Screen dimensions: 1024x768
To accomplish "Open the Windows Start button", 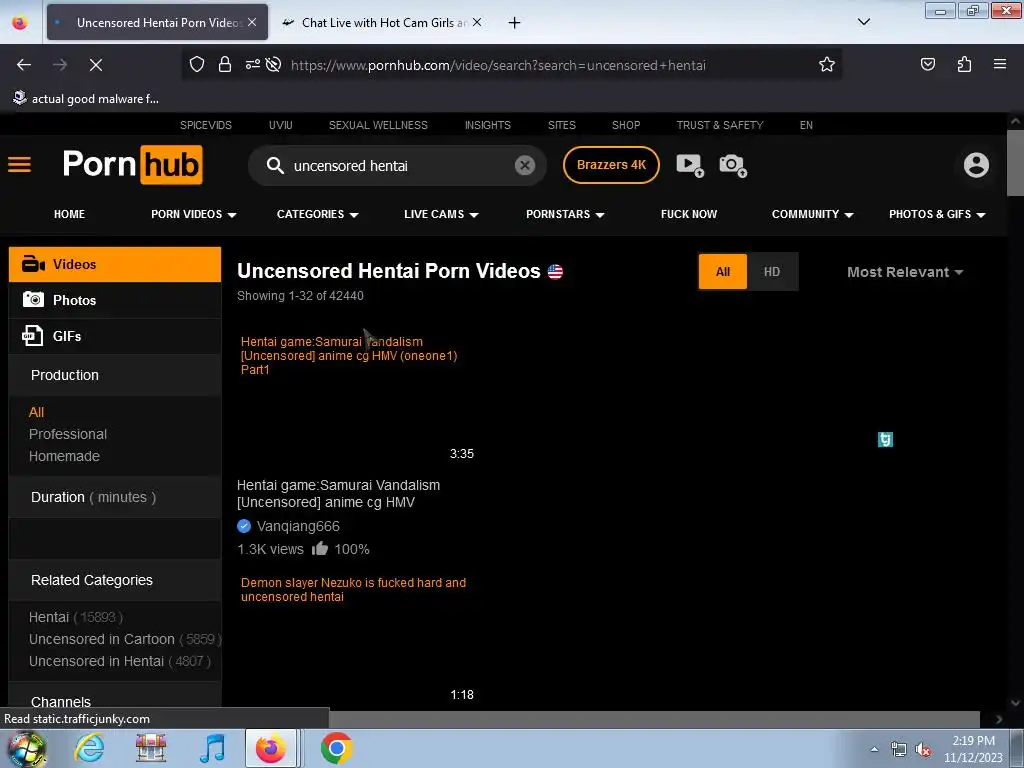I will point(26,748).
